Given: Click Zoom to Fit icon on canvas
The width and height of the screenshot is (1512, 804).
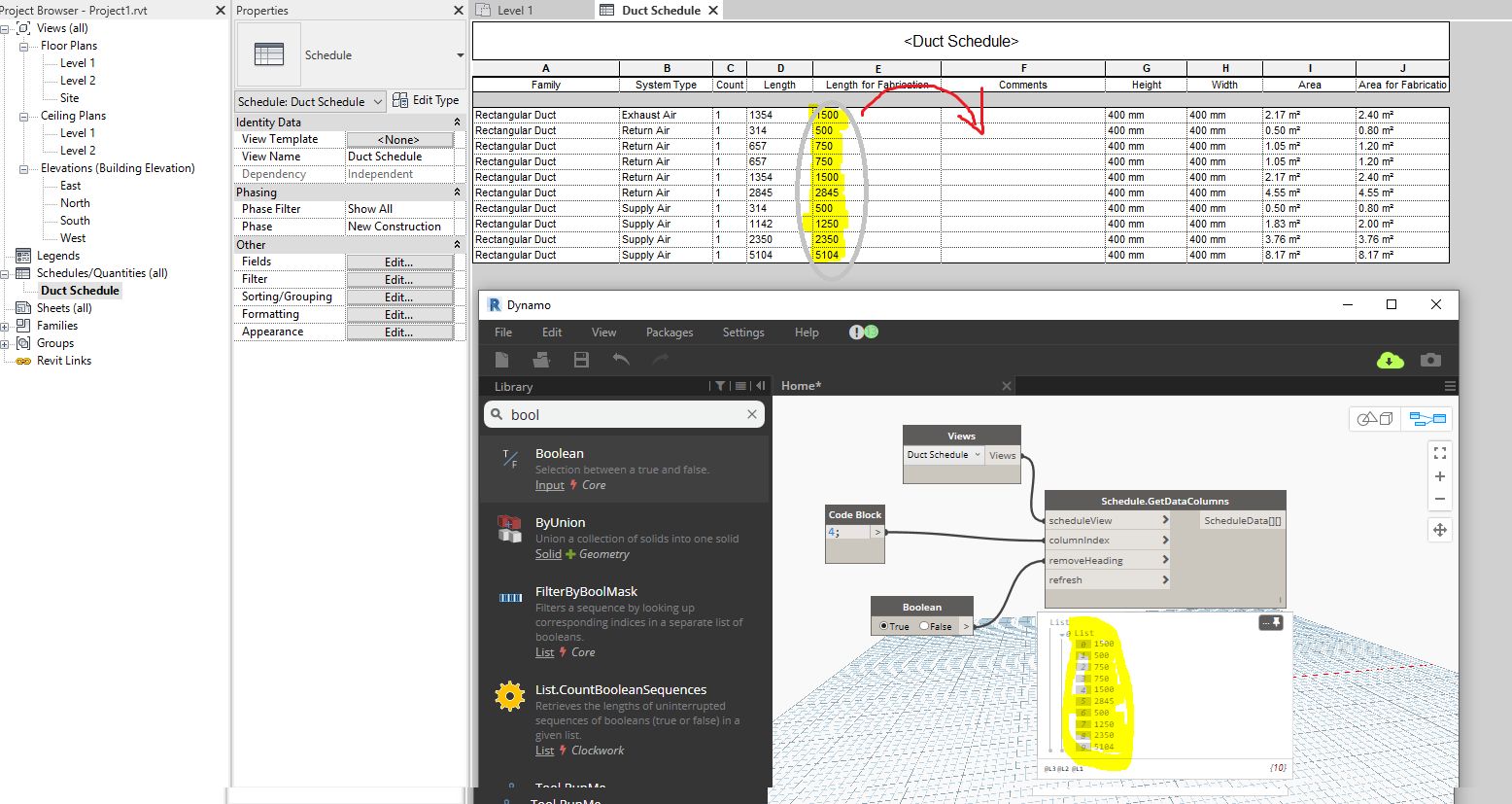Looking at the screenshot, I should (1440, 453).
